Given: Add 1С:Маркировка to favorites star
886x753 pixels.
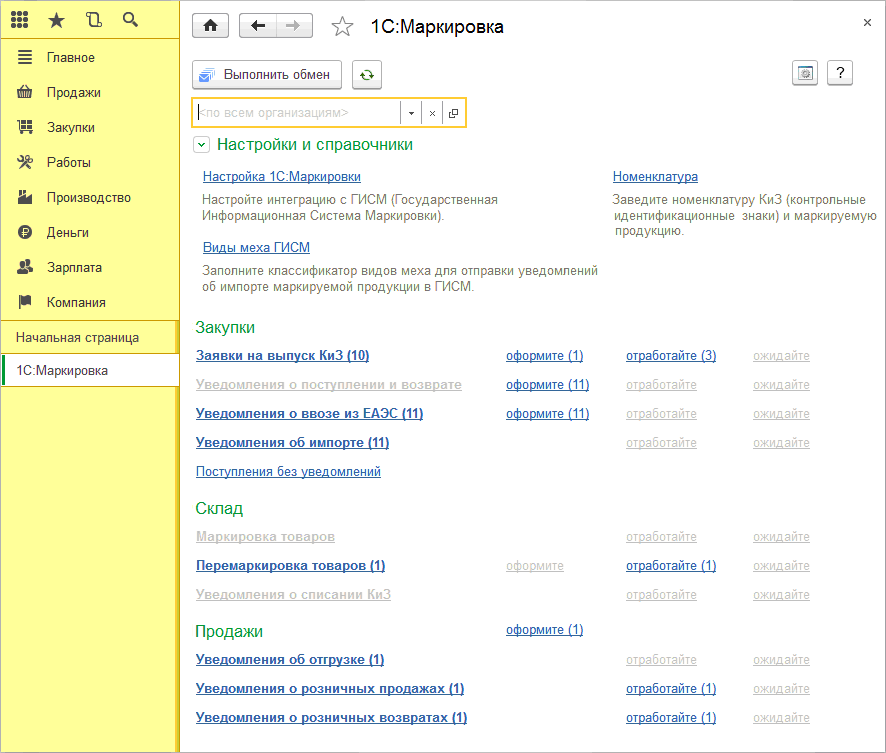Looking at the screenshot, I should tap(342, 27).
